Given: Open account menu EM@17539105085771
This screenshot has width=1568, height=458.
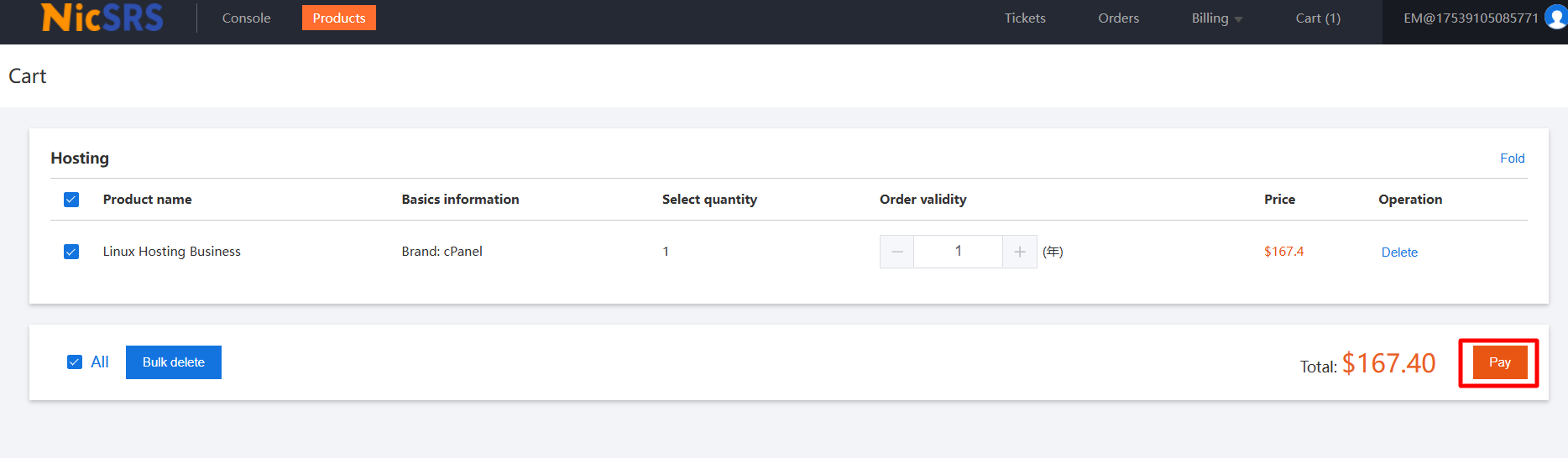Looking at the screenshot, I should [1471, 18].
